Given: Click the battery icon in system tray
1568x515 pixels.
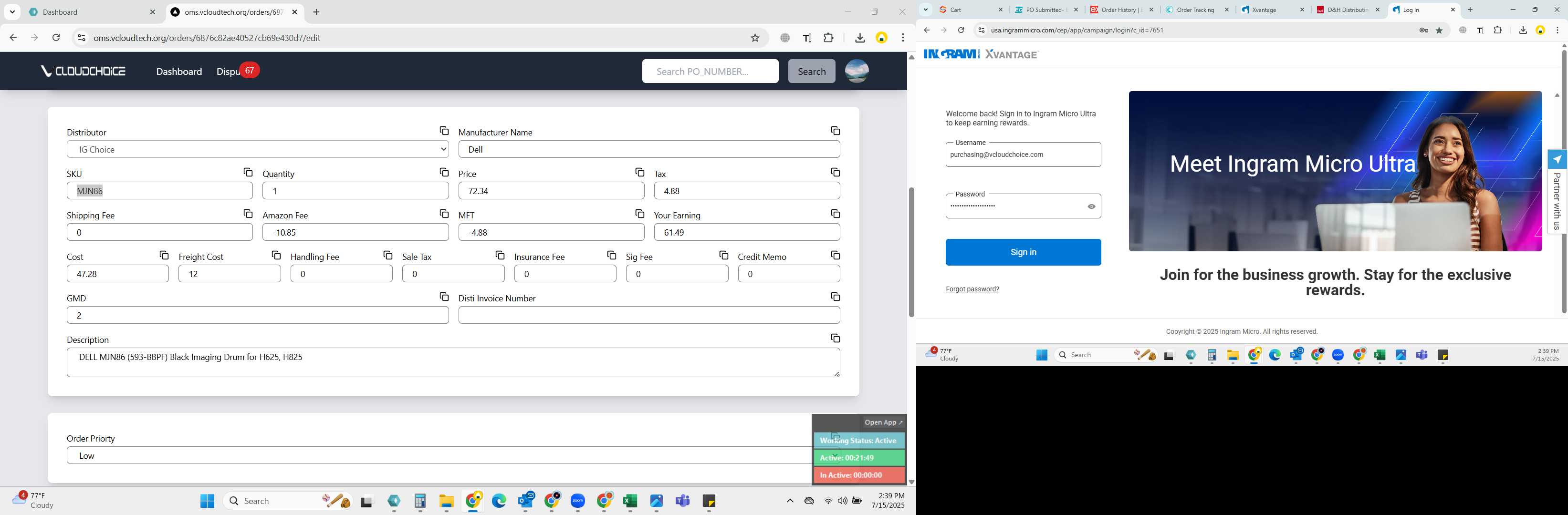Looking at the screenshot, I should point(857,501).
